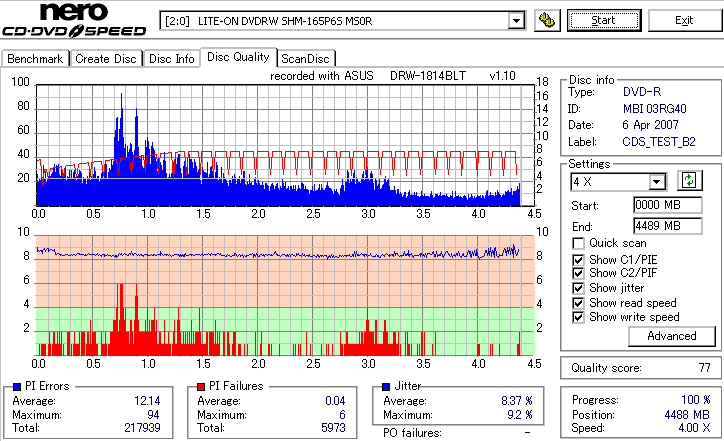The width and height of the screenshot is (724, 441).
Task: Click Jitter average 8.37 %
Action: pyautogui.click(x=517, y=401)
